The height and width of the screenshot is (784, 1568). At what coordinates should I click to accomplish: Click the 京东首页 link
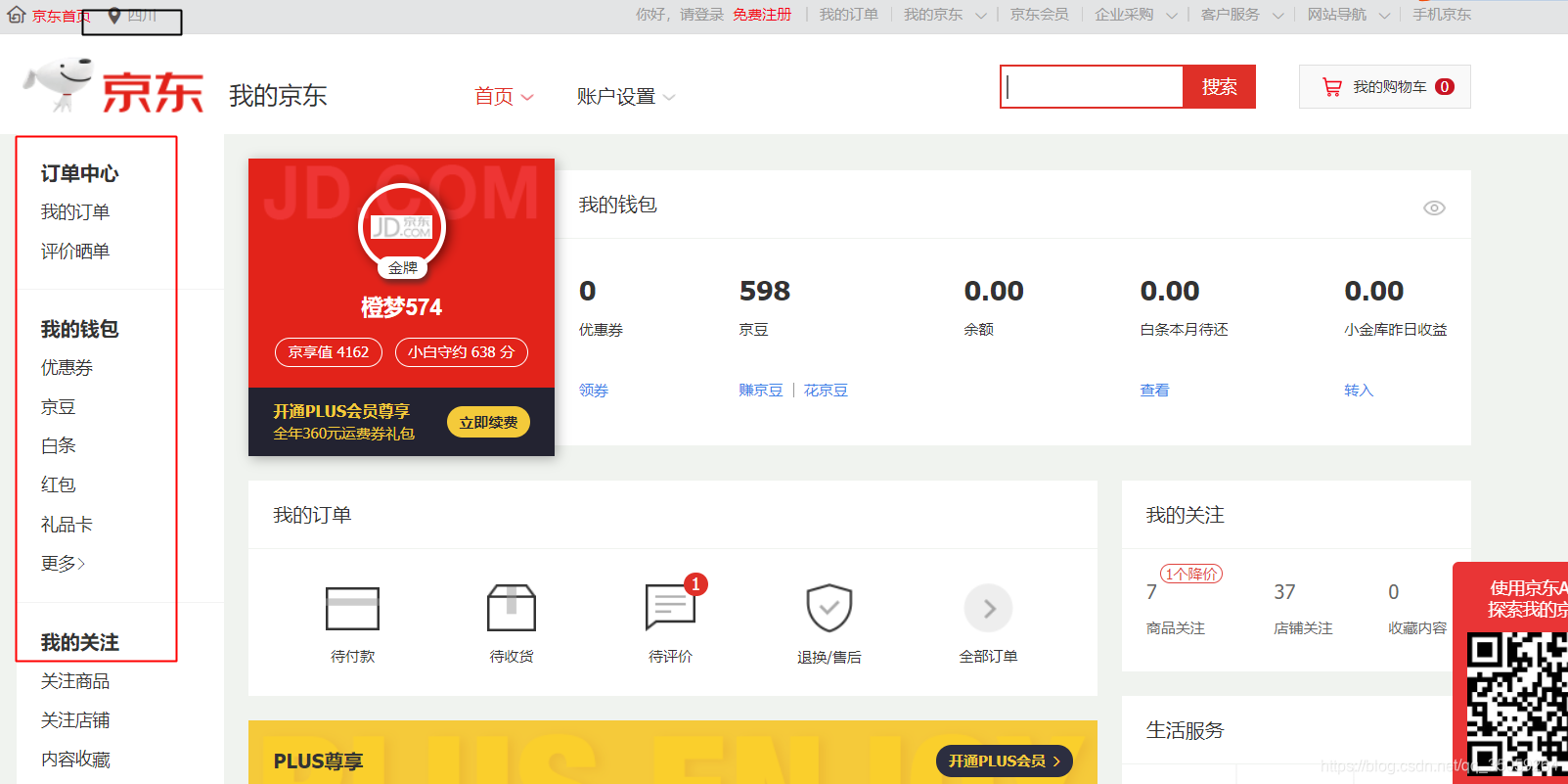pyautogui.click(x=61, y=16)
